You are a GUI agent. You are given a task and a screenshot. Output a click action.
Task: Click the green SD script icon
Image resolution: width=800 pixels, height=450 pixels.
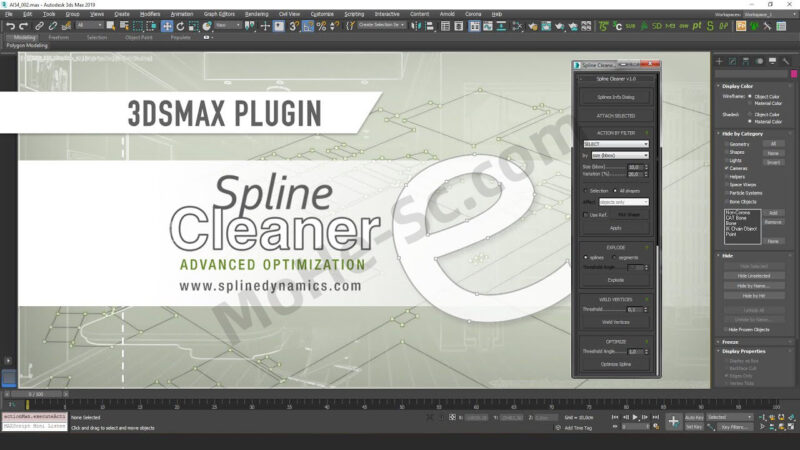(x=657, y=26)
